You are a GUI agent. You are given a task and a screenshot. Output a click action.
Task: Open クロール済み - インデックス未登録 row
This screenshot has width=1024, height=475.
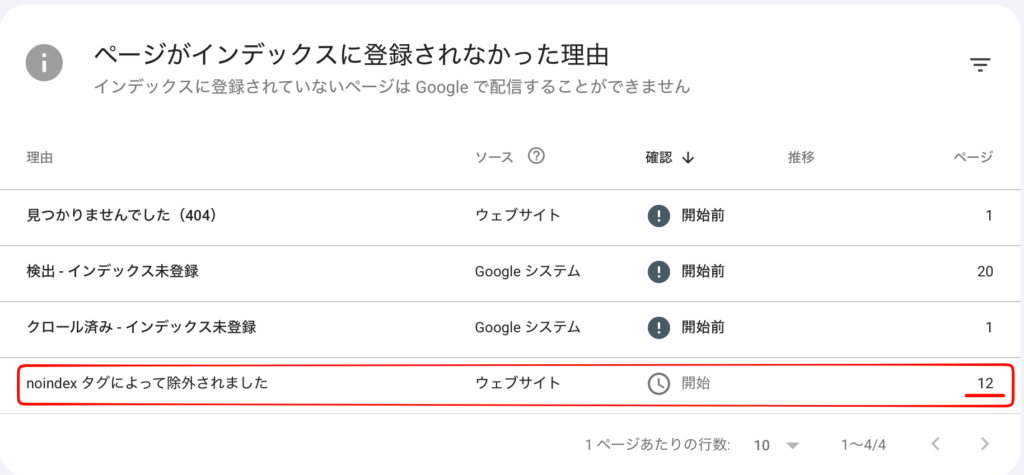[512, 328]
